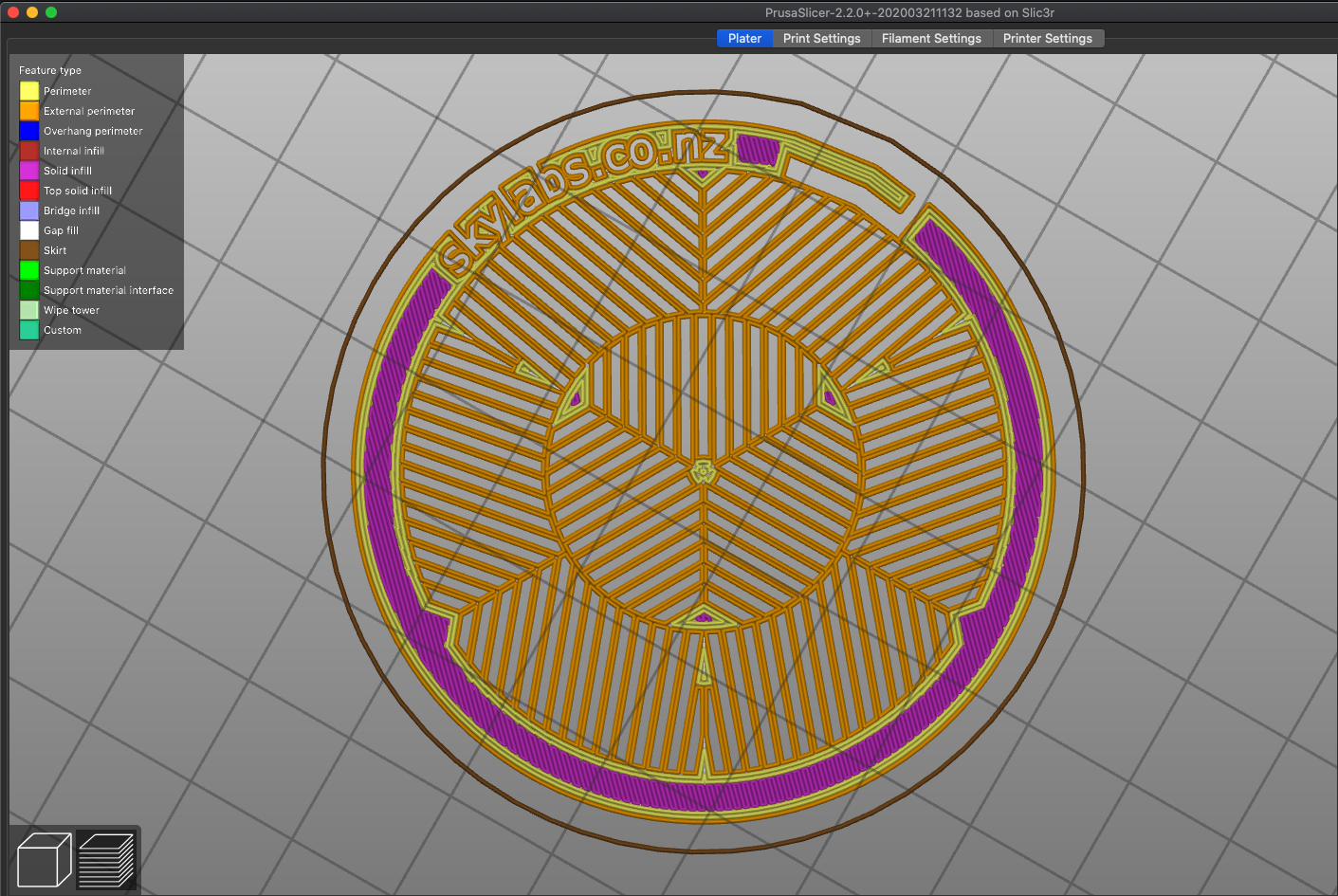Screen dimensions: 1338x896
Task: Click the 'Top solid infill' legend label
Action: point(78,191)
